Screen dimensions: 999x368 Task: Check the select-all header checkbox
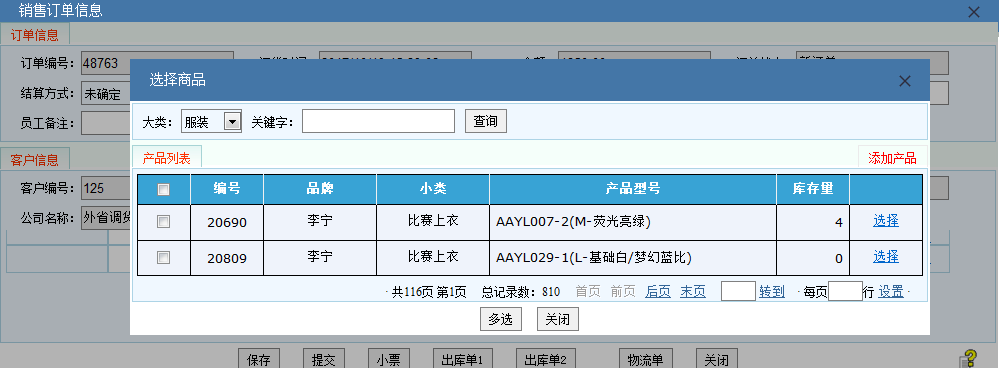[x=164, y=189]
